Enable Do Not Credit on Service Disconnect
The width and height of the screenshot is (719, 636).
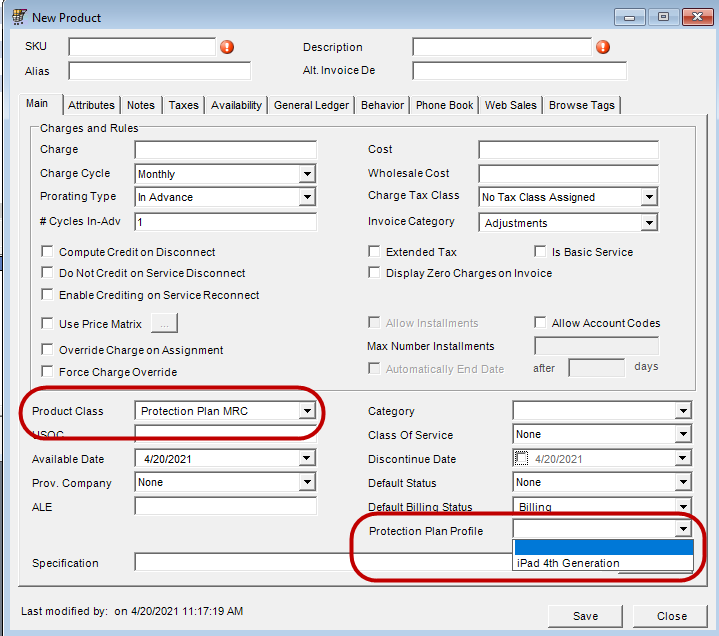pos(47,272)
